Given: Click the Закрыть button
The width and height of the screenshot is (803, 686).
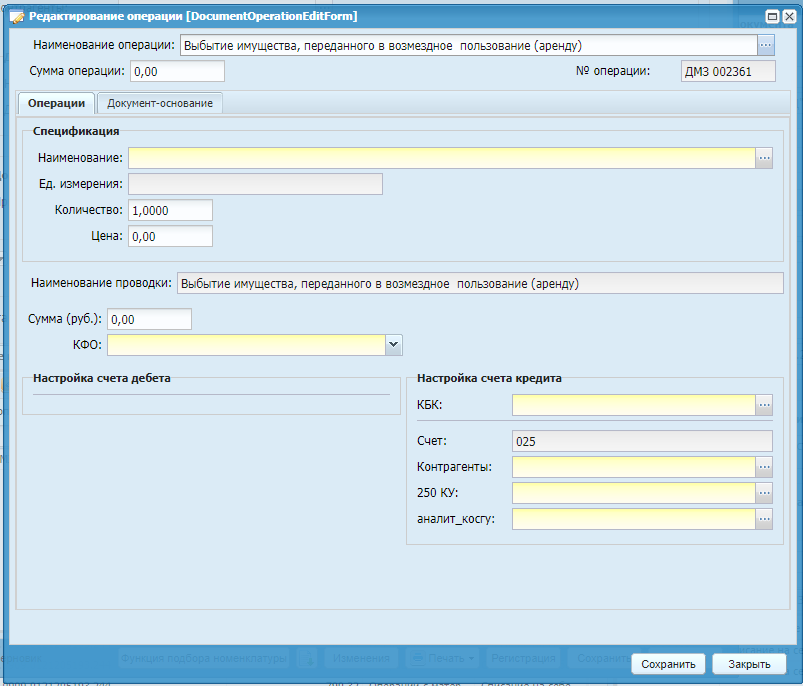Looking at the screenshot, I should pos(749,664).
